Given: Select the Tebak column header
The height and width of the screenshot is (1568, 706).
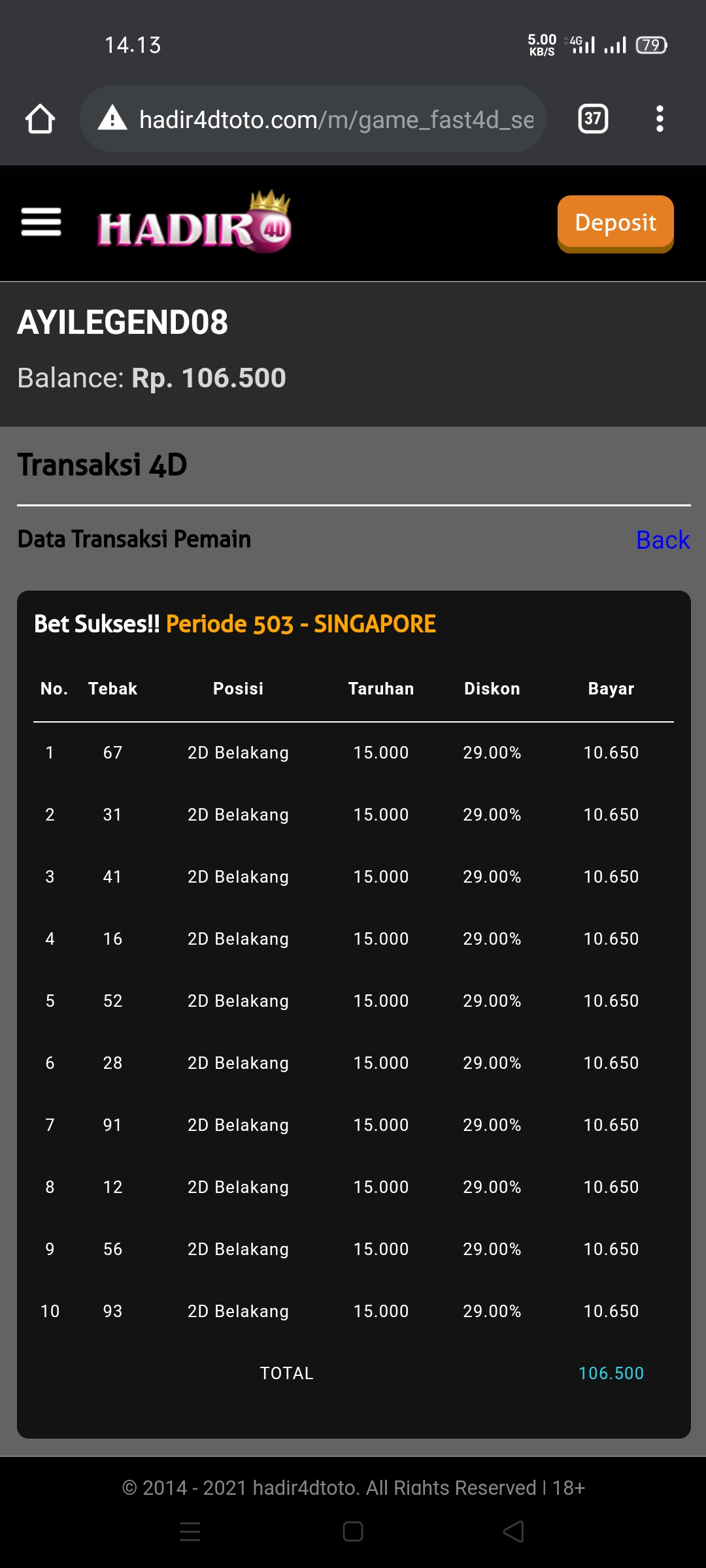Looking at the screenshot, I should [112, 689].
